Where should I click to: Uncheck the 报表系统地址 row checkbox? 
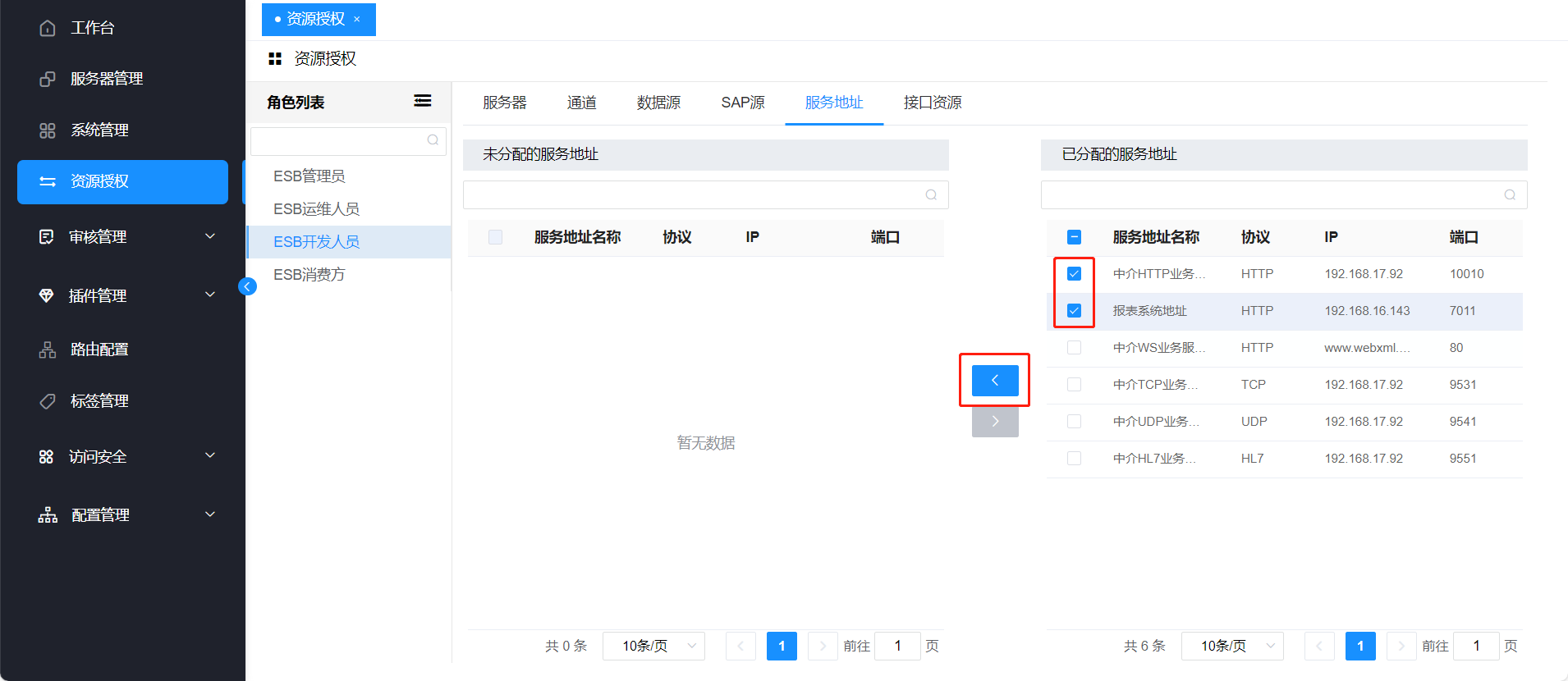pos(1074,311)
